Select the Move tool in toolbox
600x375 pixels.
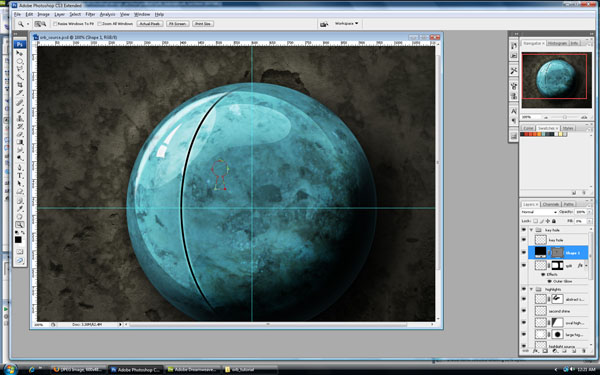(x=19, y=53)
